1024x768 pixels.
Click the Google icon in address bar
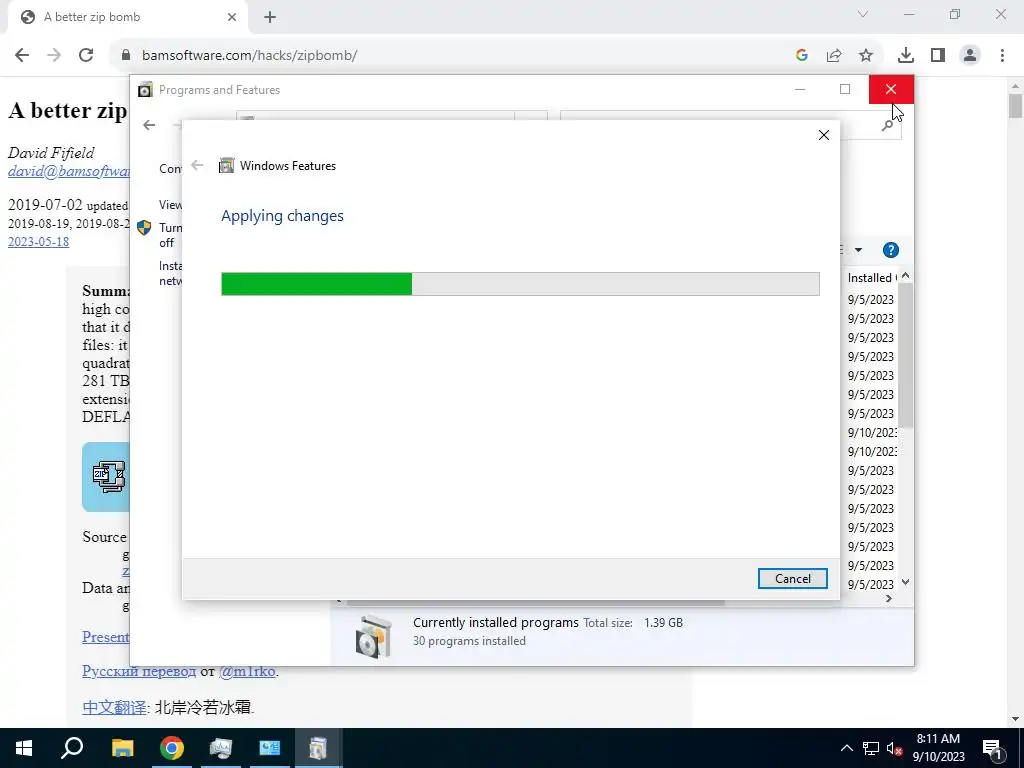(802, 56)
